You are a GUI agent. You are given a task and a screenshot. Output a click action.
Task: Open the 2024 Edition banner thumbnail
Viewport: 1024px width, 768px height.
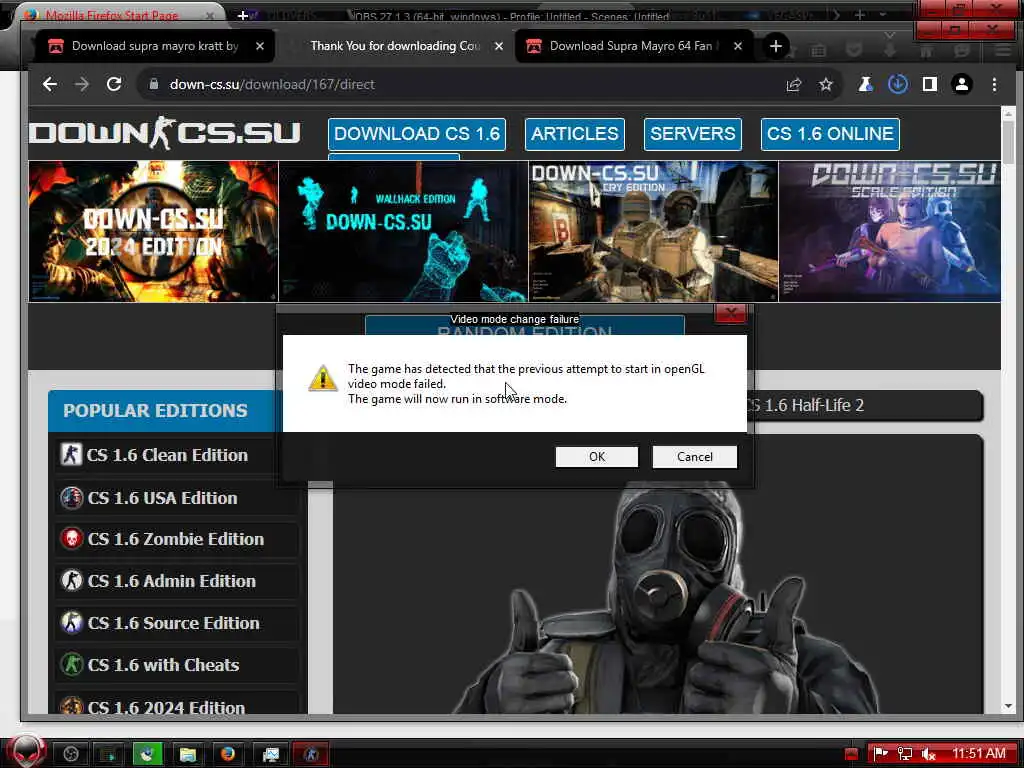coord(153,231)
